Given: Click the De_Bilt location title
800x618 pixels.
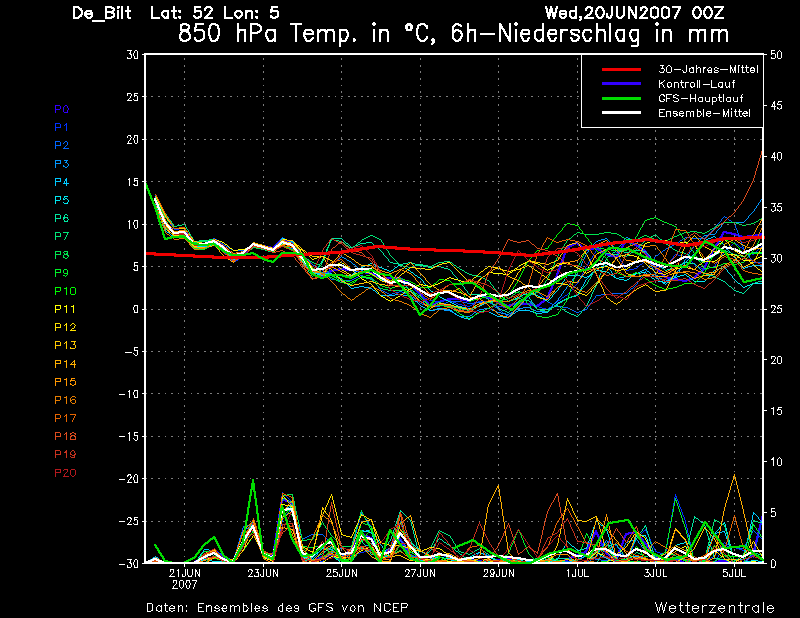Looking at the screenshot, I should [102, 13].
